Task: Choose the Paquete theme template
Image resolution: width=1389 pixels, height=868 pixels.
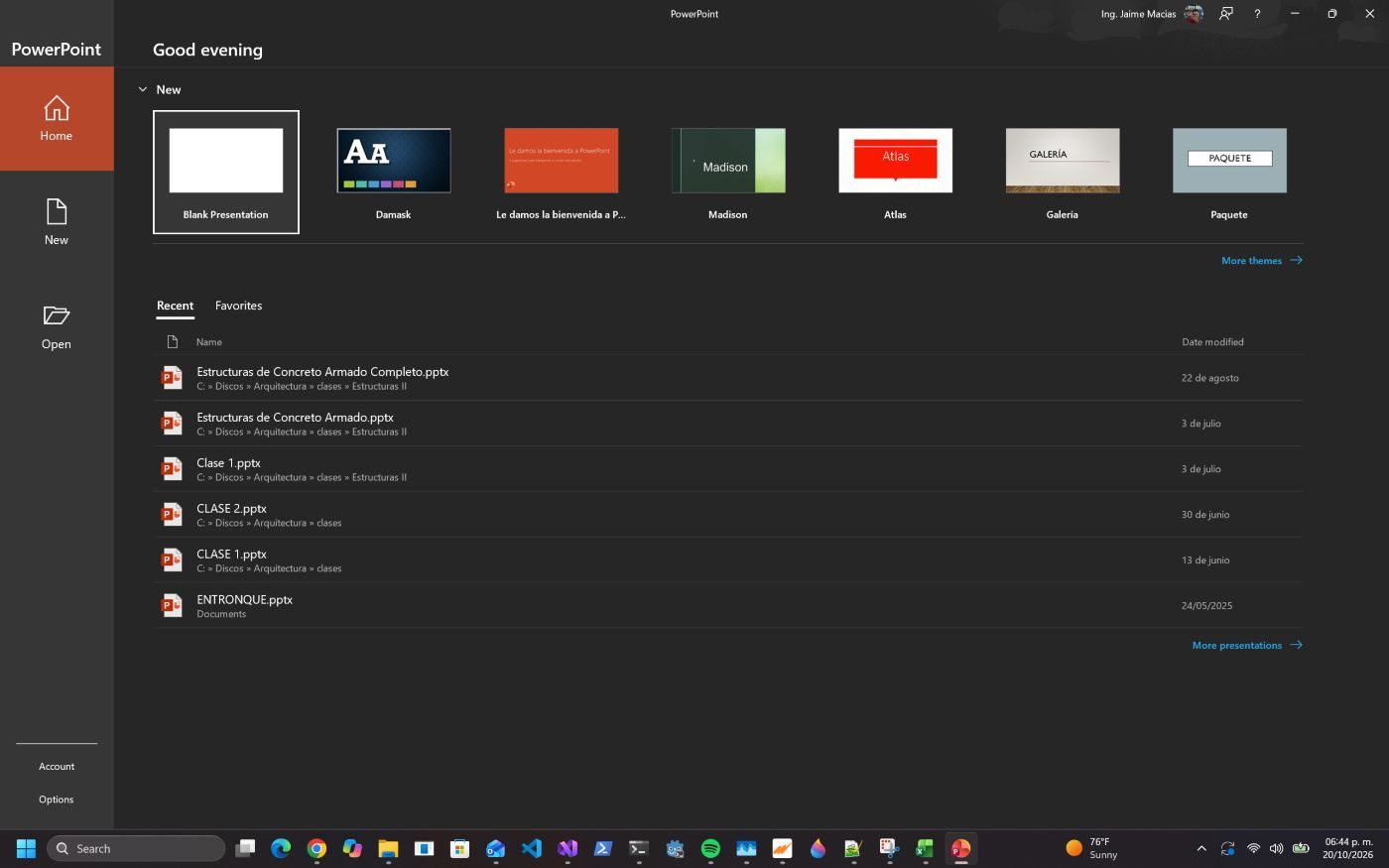Action: pos(1229,173)
